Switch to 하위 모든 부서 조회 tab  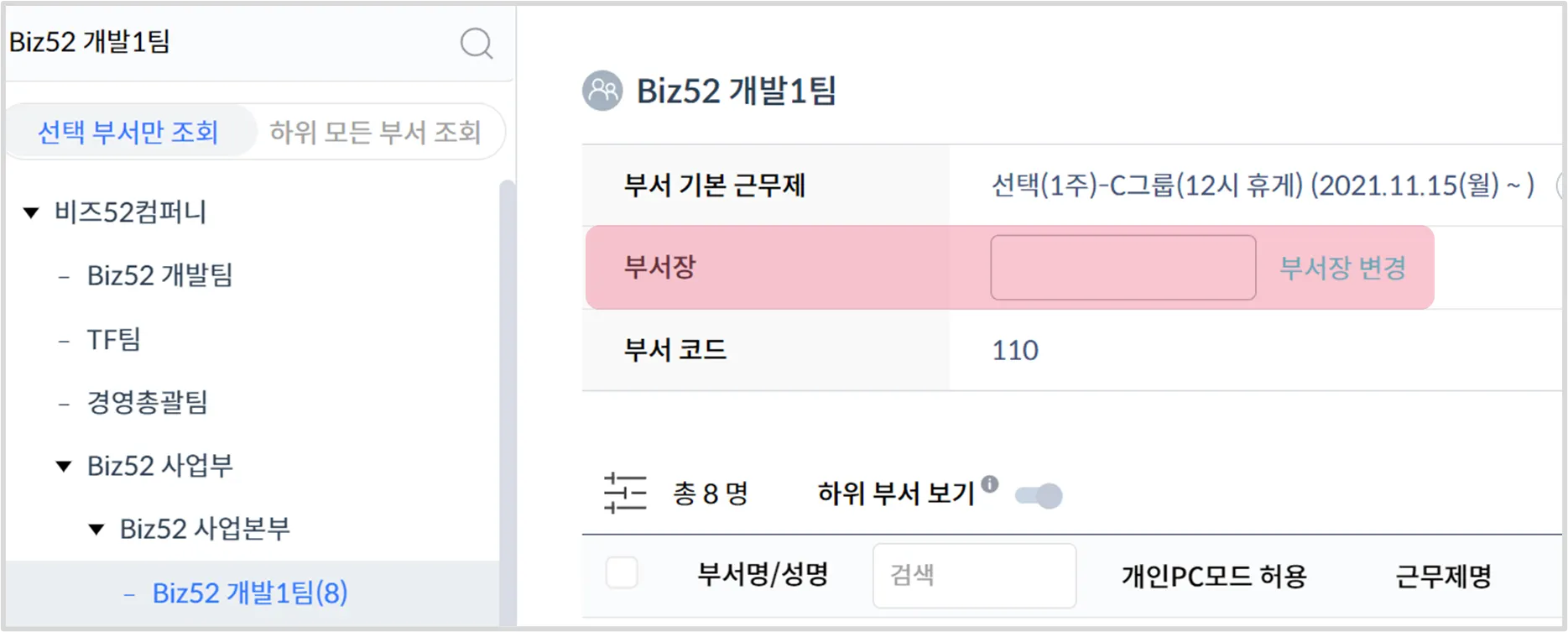(x=375, y=132)
